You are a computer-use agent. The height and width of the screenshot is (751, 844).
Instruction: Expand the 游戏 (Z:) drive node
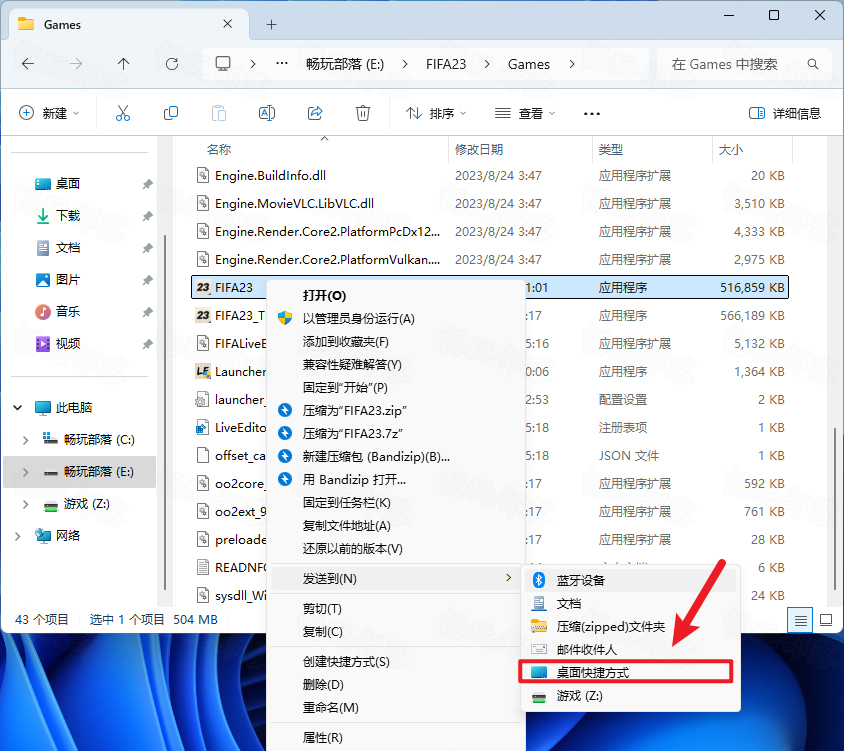(x=25, y=504)
